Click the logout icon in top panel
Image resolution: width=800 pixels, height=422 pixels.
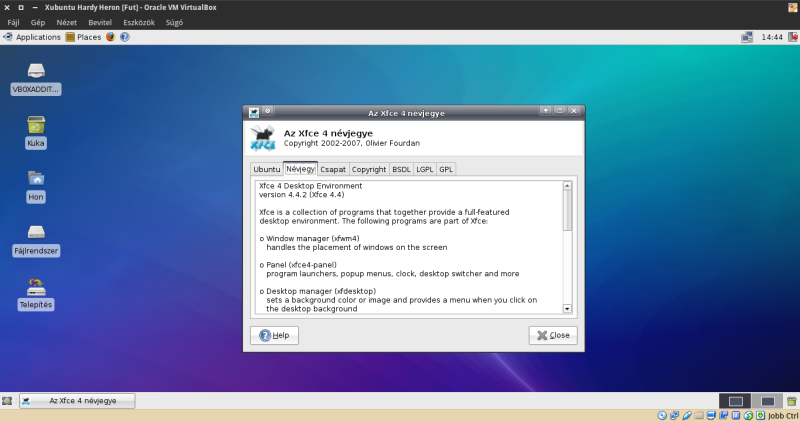coord(793,37)
